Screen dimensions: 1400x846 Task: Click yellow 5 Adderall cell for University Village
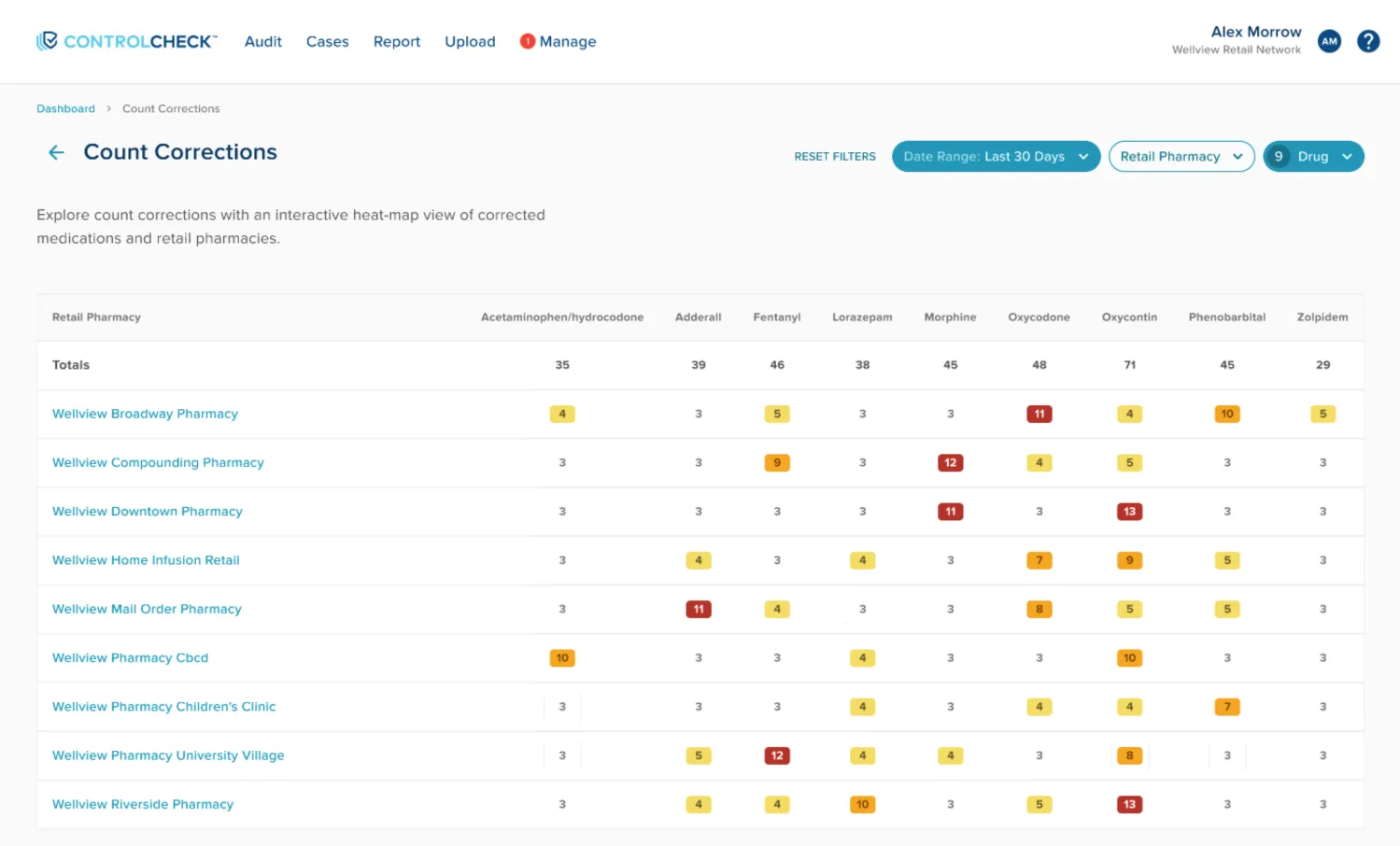pos(699,755)
